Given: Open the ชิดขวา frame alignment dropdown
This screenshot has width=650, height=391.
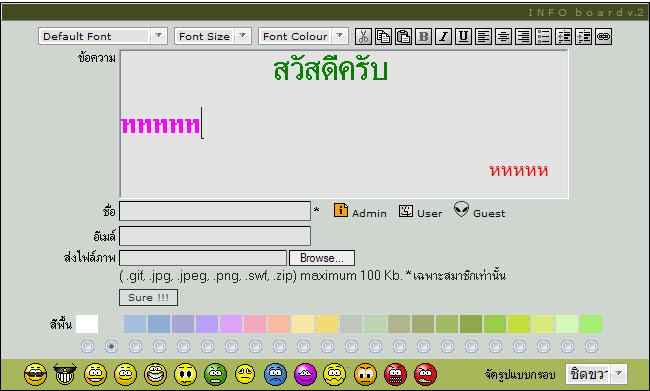Looking at the screenshot, I should tap(596, 374).
